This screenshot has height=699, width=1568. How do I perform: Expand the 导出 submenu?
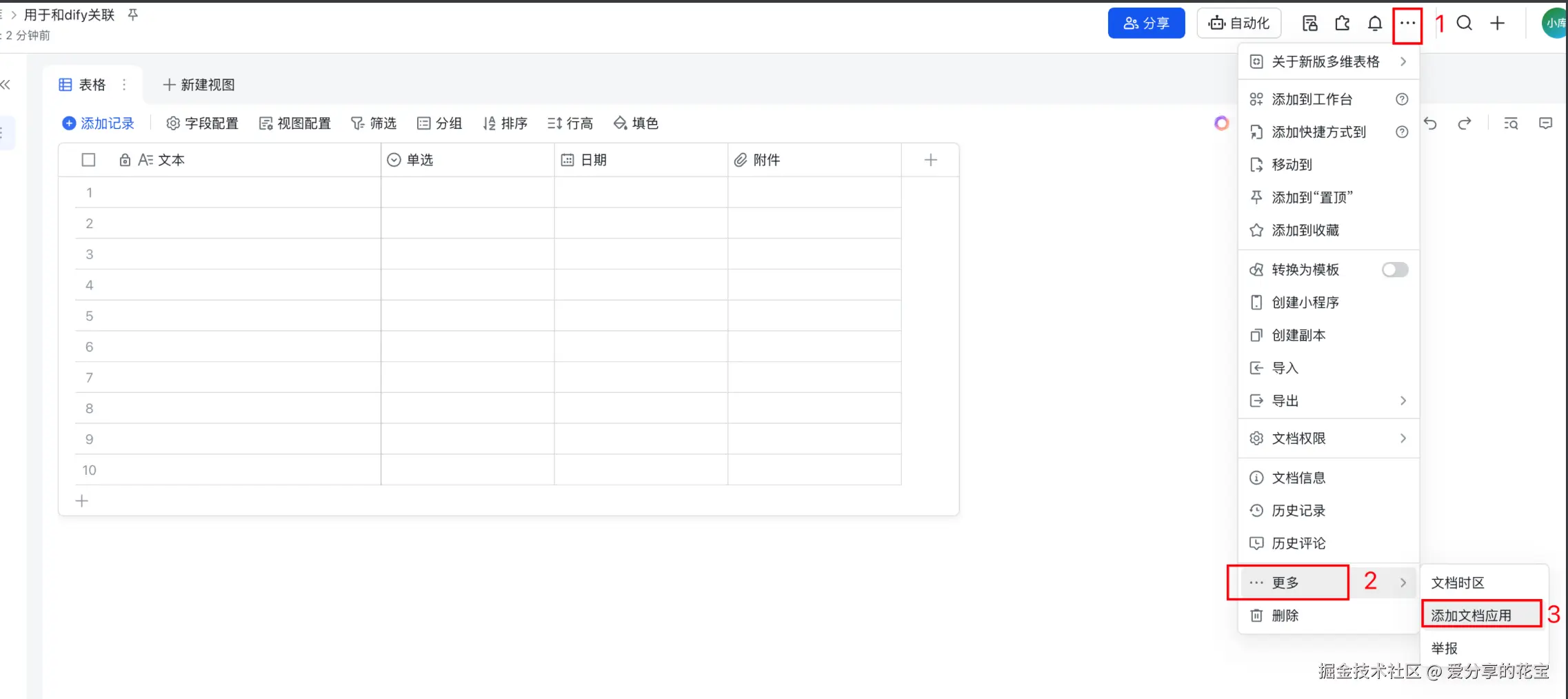pyautogui.click(x=1328, y=401)
